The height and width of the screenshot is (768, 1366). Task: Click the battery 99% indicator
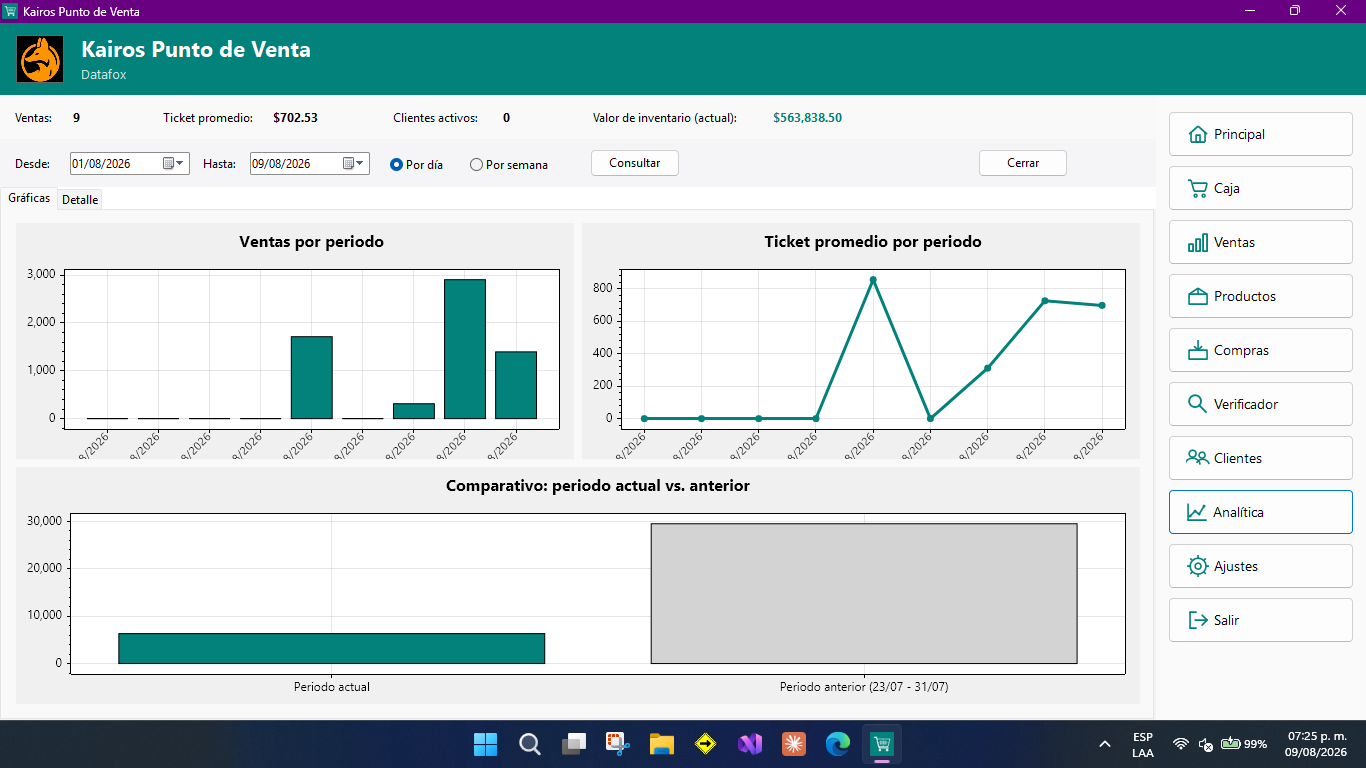pyautogui.click(x=1244, y=744)
